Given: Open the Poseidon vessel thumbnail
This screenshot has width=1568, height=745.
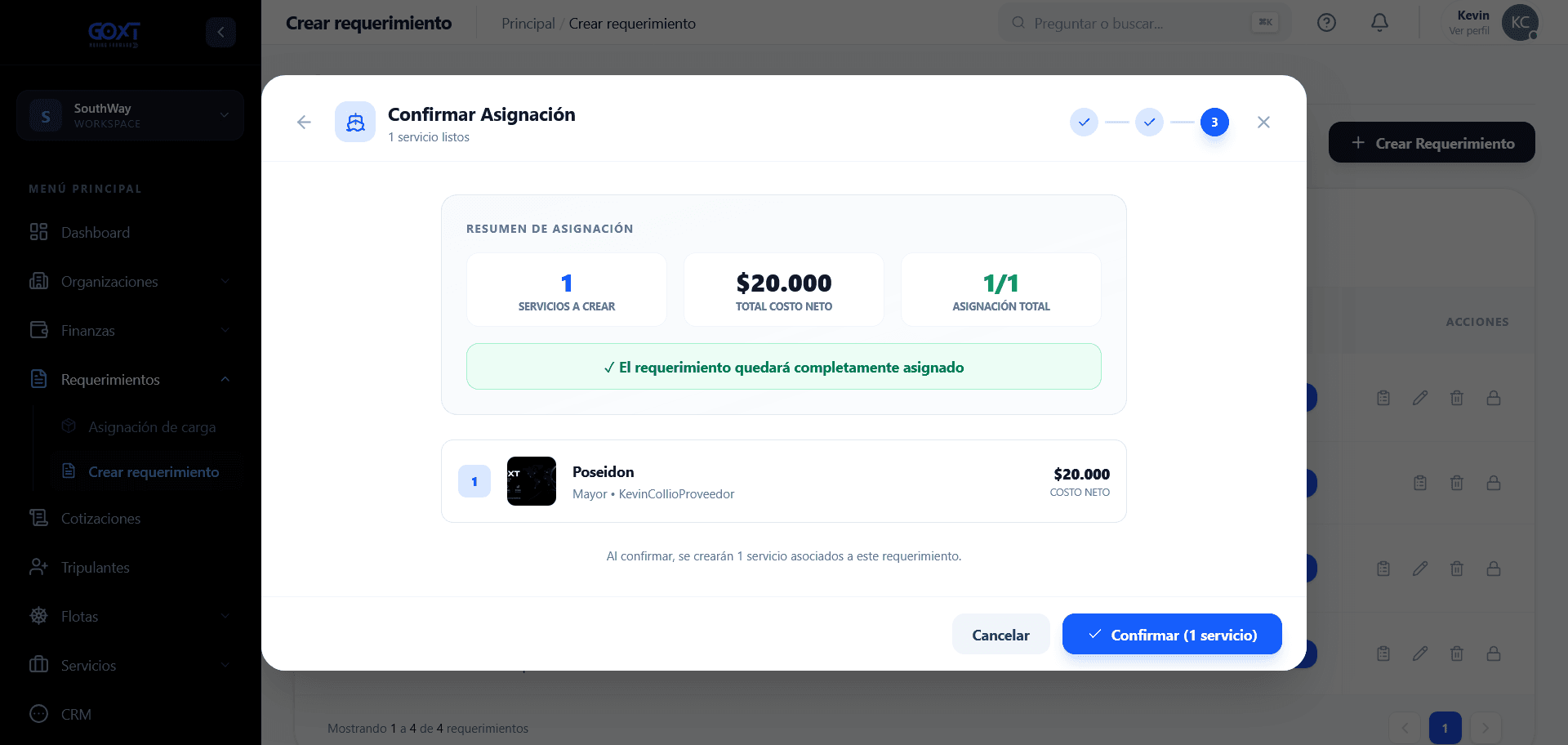Looking at the screenshot, I should point(532,481).
